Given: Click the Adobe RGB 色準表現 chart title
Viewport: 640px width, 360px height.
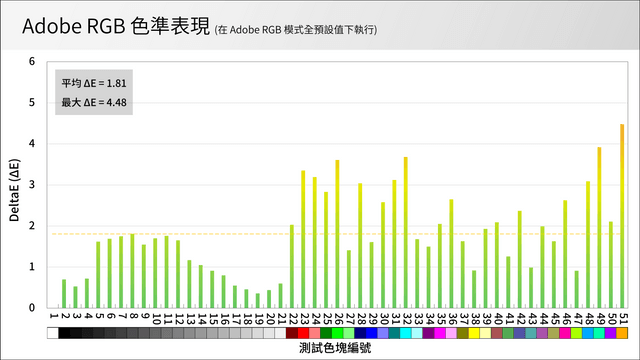Looking at the screenshot, I should (x=116, y=26).
